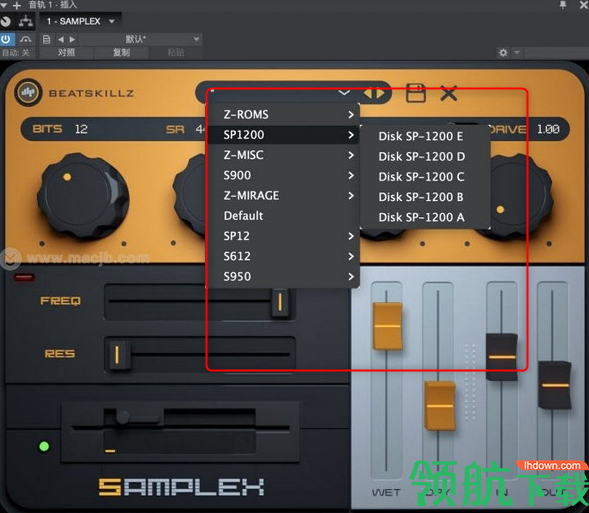
Task: Pin the plugin window
Action: (x=563, y=5)
